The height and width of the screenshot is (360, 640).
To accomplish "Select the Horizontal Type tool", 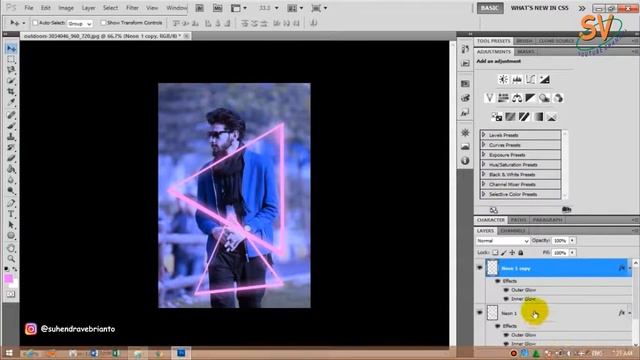I will click(x=11, y=214).
